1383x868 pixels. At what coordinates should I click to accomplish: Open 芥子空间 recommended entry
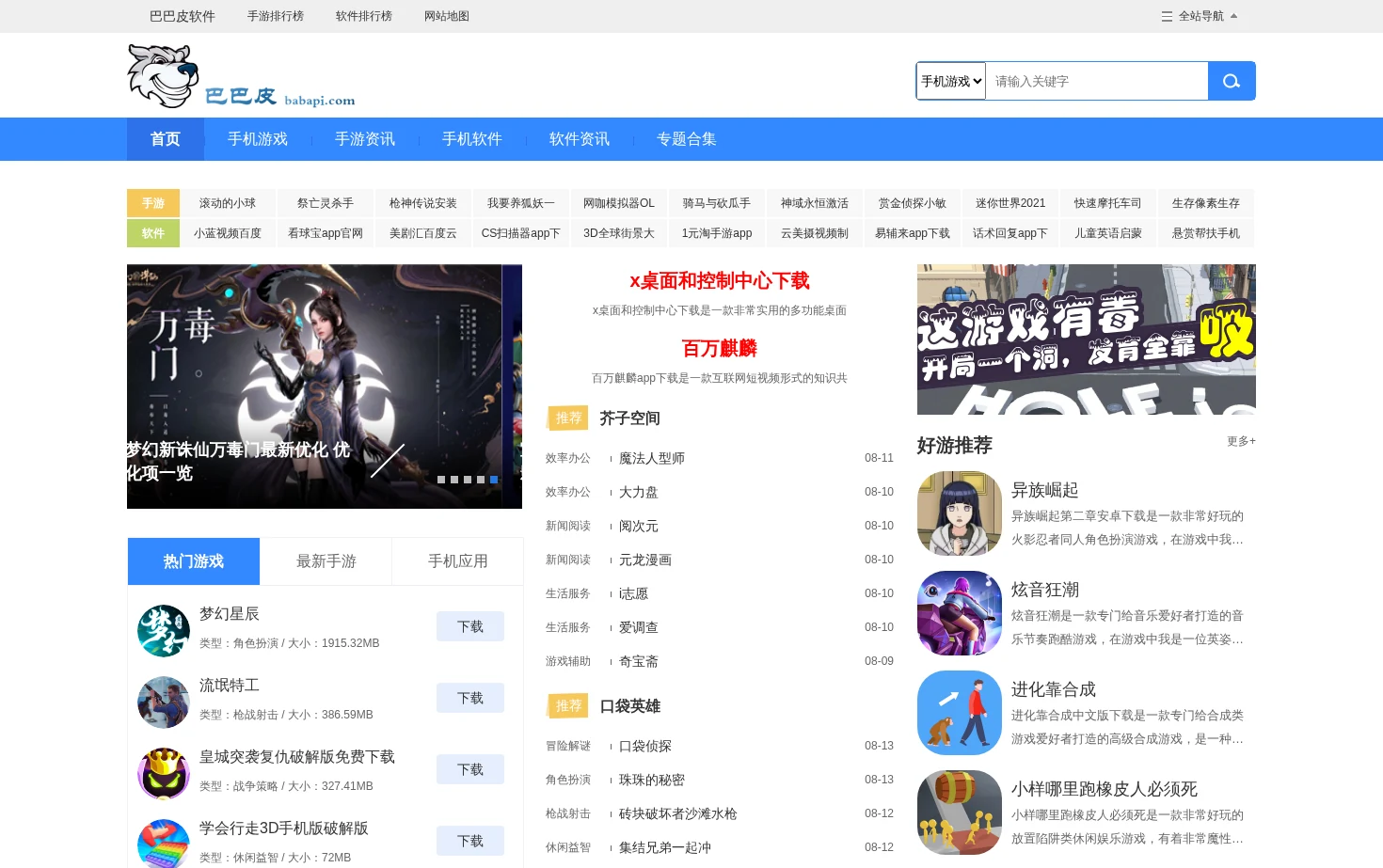[629, 418]
